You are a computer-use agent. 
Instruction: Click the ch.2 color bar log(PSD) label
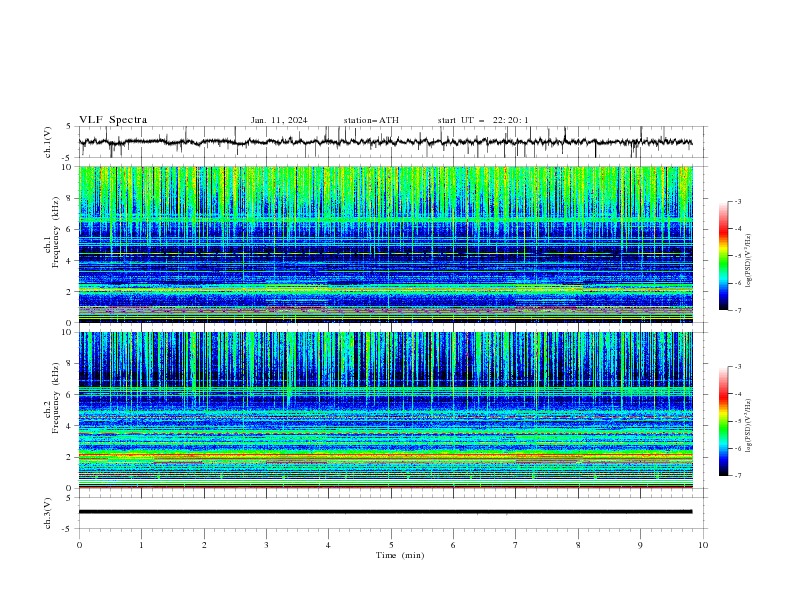point(748,425)
